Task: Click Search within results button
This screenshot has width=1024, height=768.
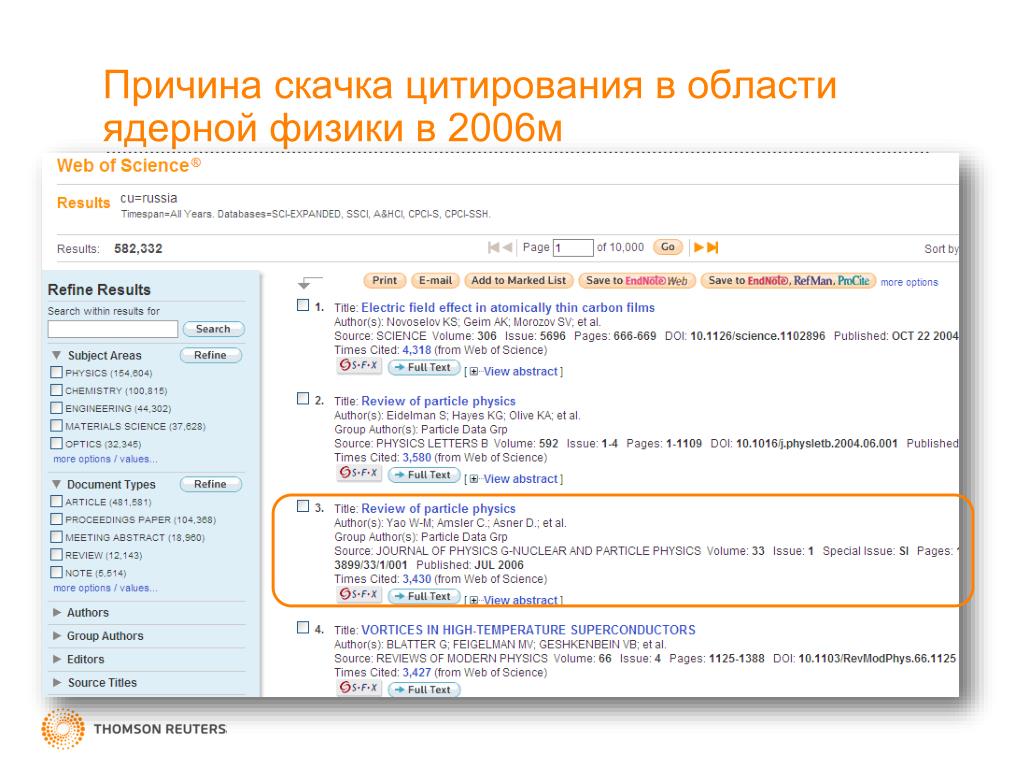Action: 213,329
